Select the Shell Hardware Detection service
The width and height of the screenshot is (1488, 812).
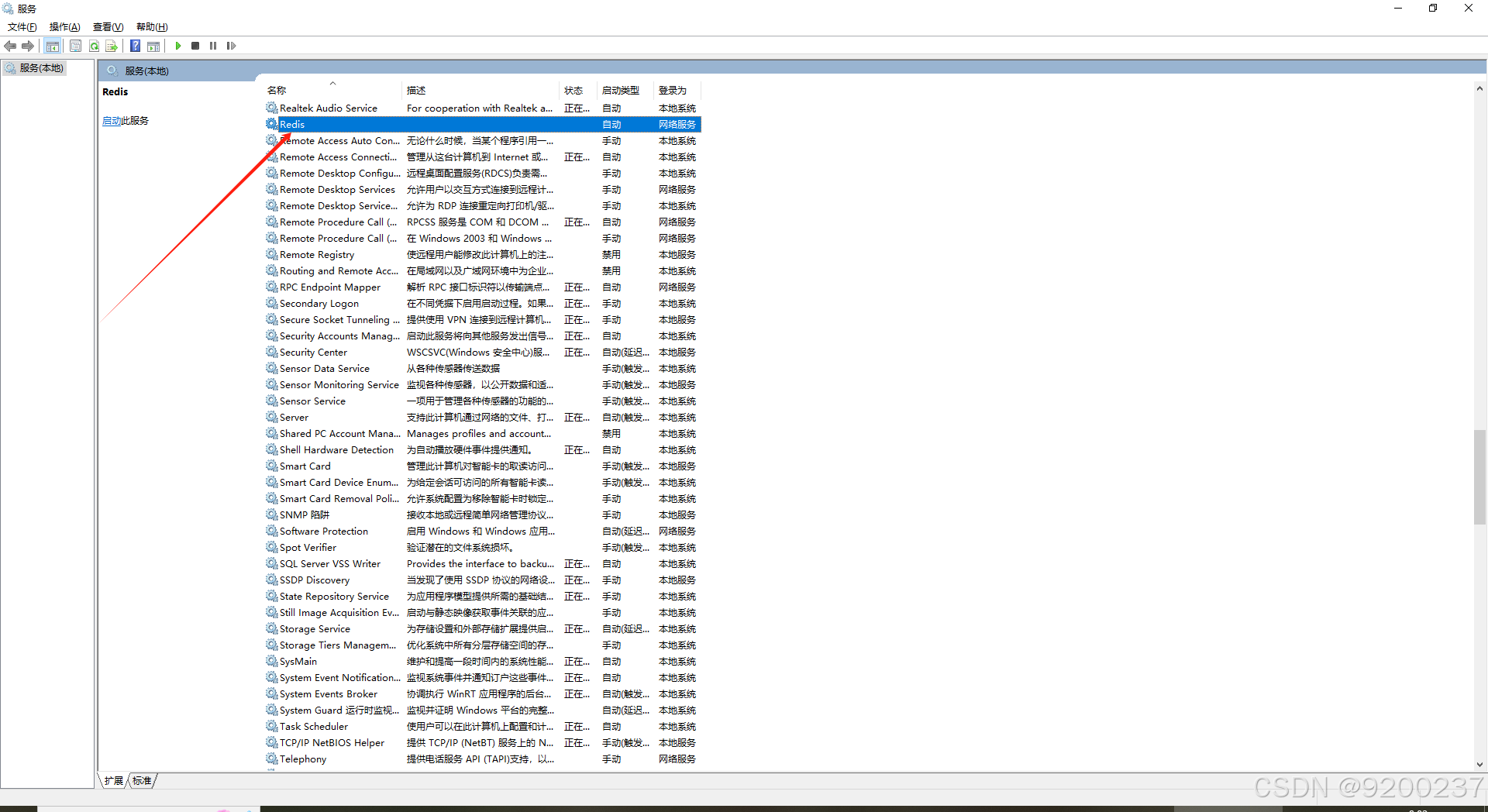pos(482,449)
